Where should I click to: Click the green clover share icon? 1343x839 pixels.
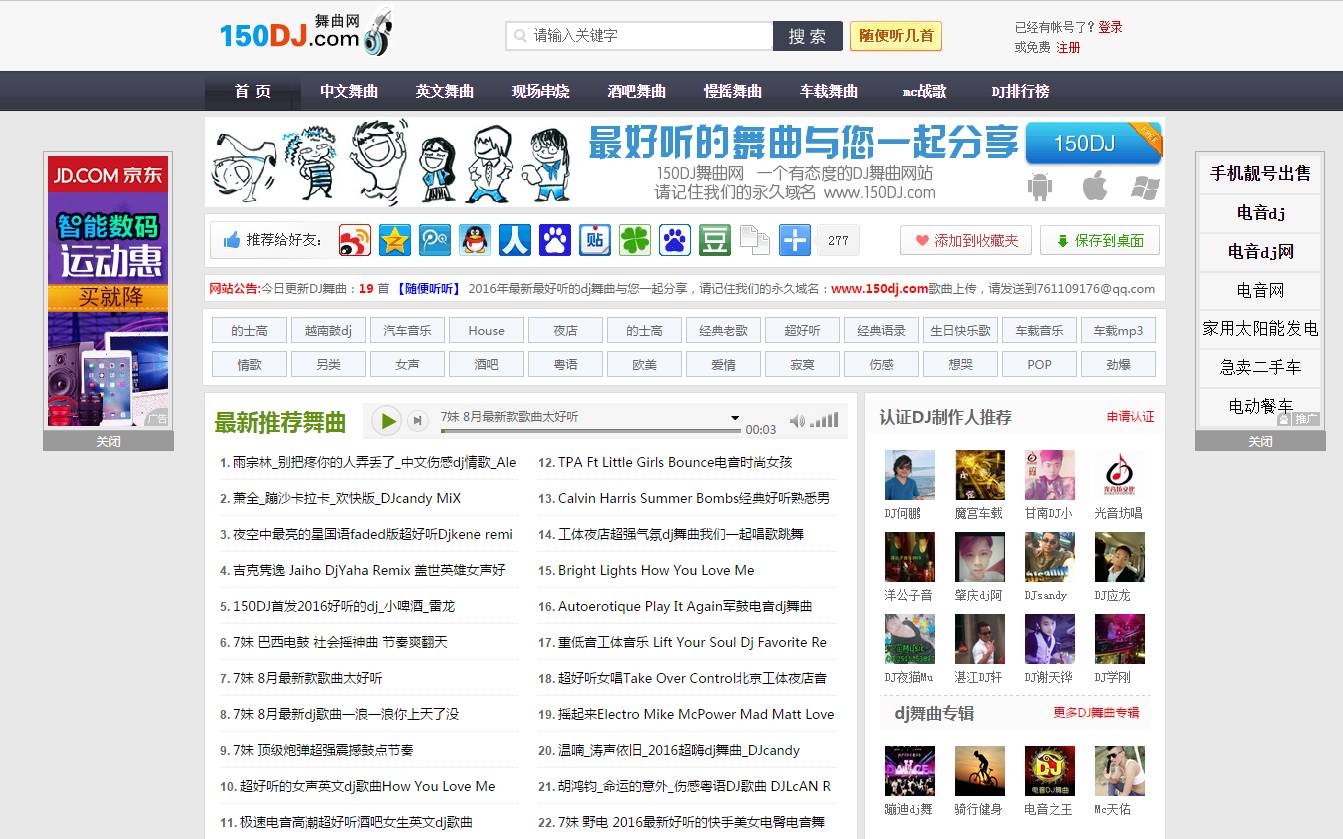pyautogui.click(x=634, y=240)
